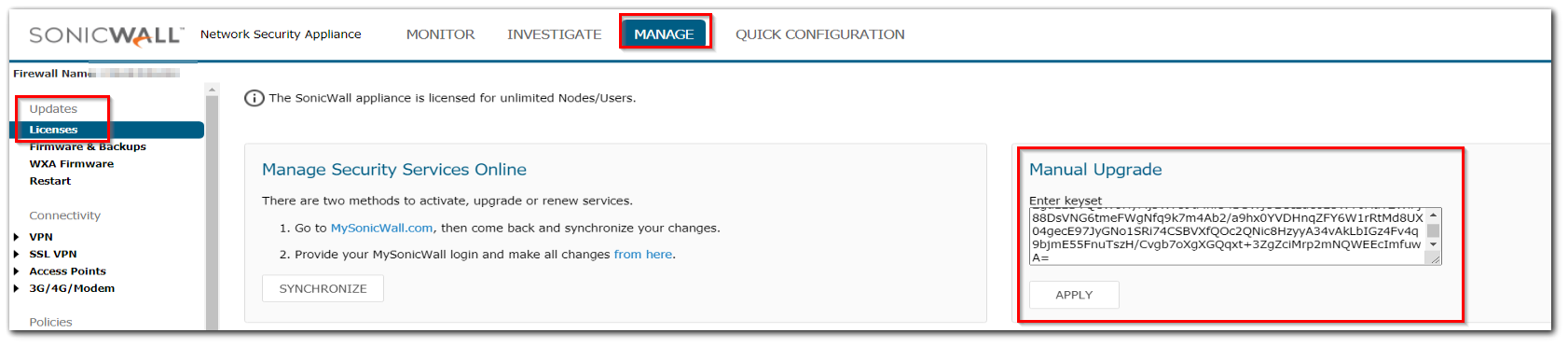Expand the 3G/4G/Modem arrow
Screen dimensions: 1568x347
pos(17,288)
